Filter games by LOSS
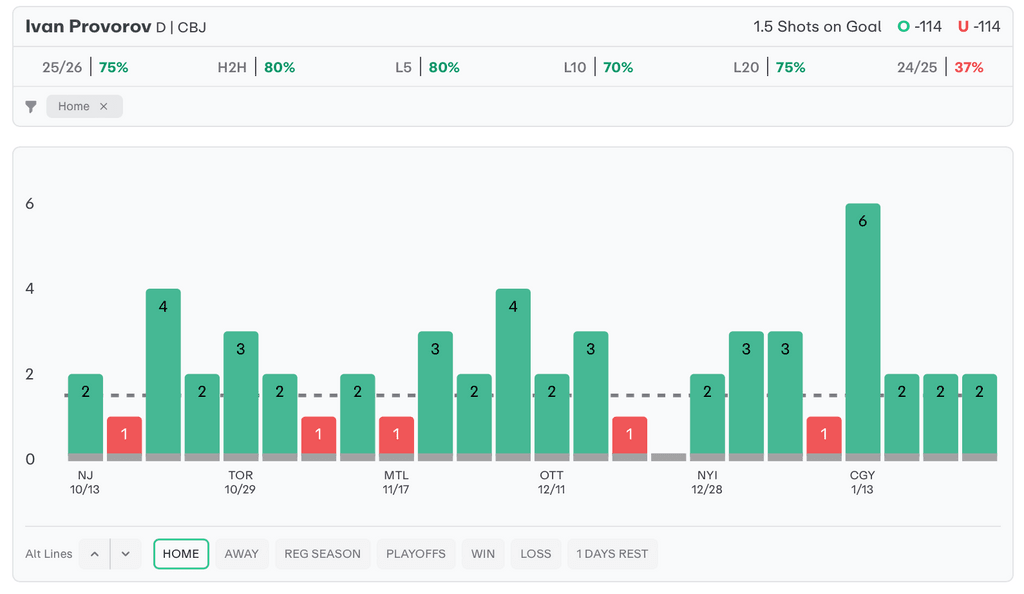This screenshot has height=594, width=1024. pyautogui.click(x=536, y=554)
